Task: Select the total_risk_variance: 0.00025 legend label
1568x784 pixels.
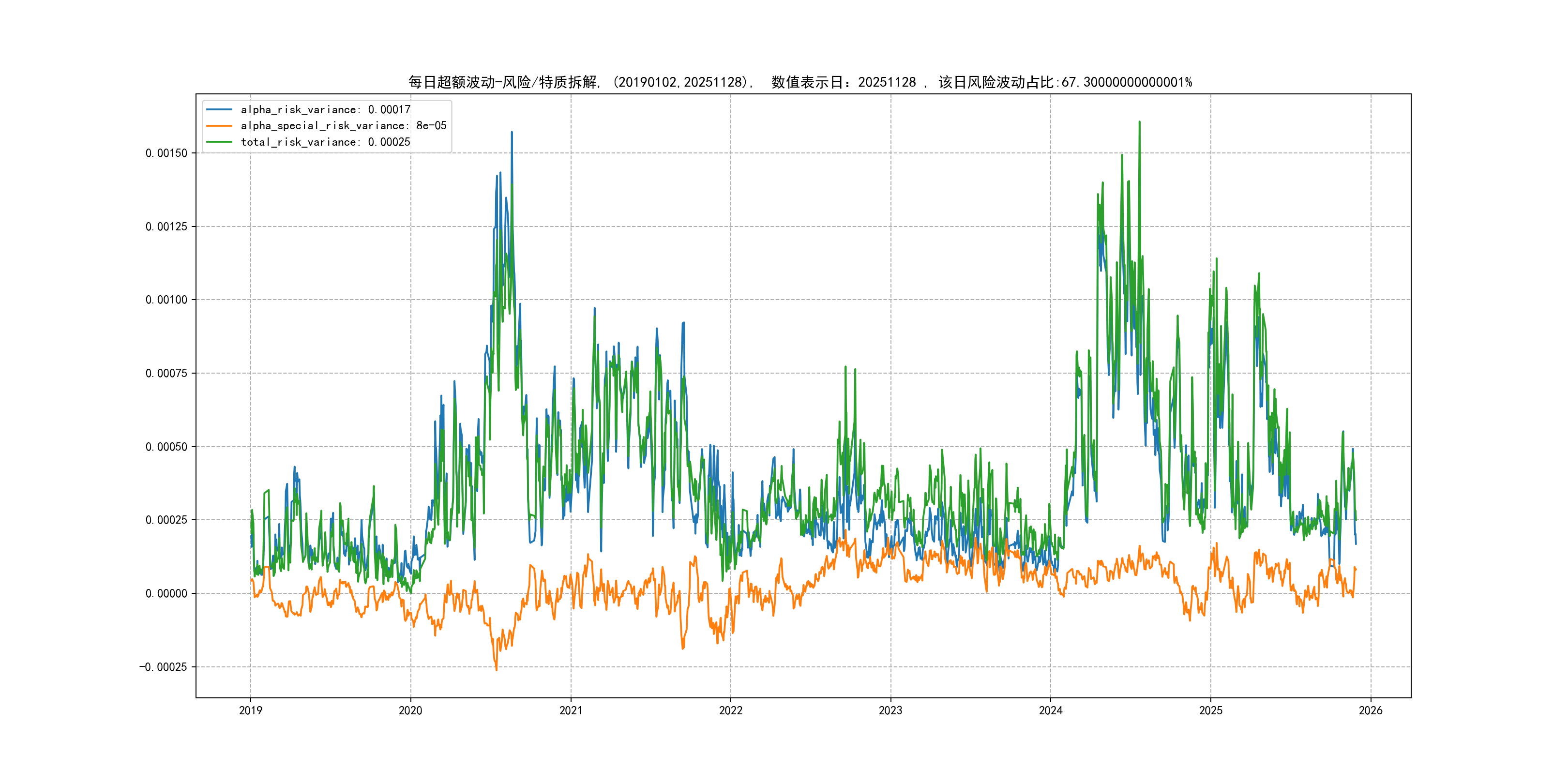Action: 326,142
